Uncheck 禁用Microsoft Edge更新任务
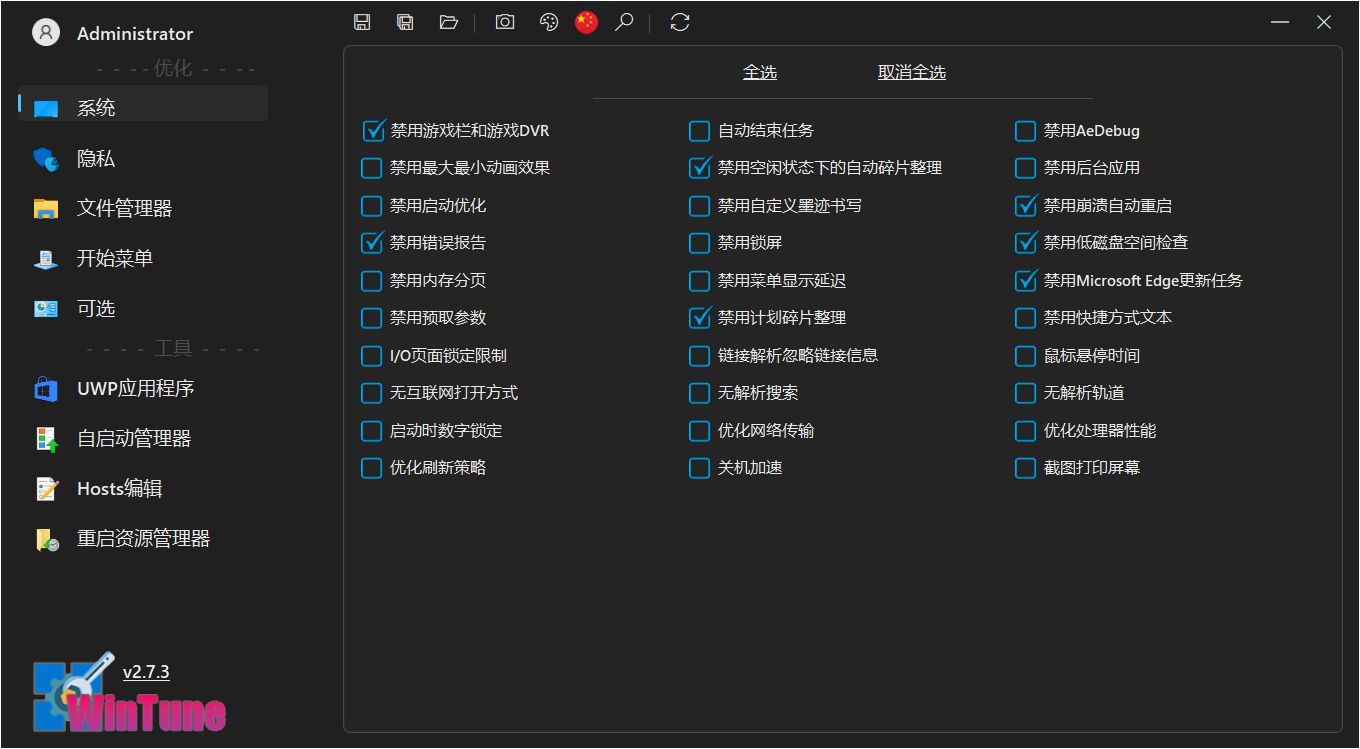Screen dimensions: 1360x749 [x=1026, y=281]
